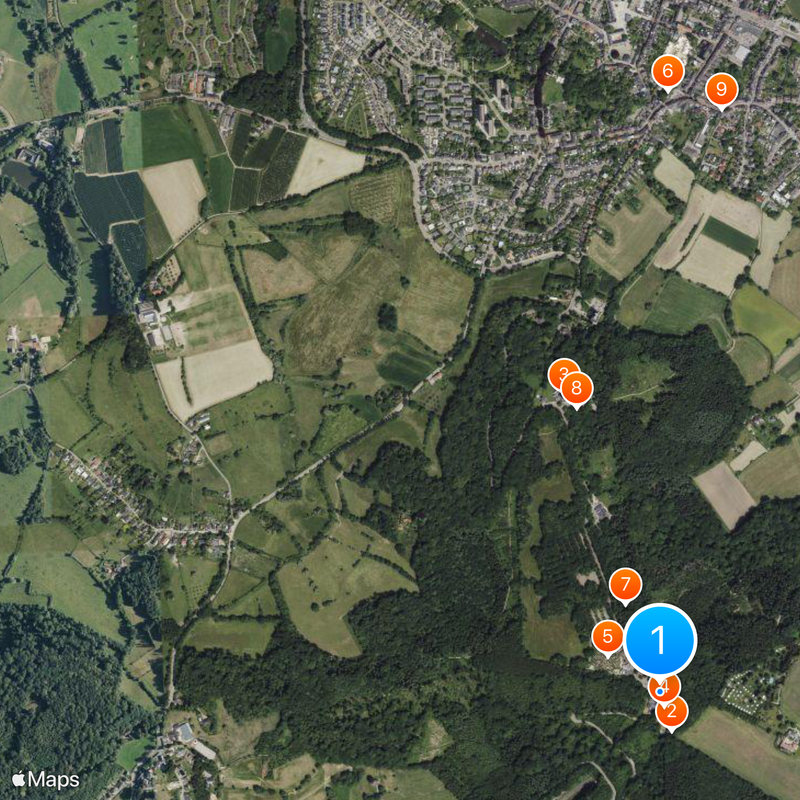Viewport: 800px width, 800px height.
Task: Click the blue-roofed building at the bottom left
Action: pyautogui.click(x=185, y=733)
